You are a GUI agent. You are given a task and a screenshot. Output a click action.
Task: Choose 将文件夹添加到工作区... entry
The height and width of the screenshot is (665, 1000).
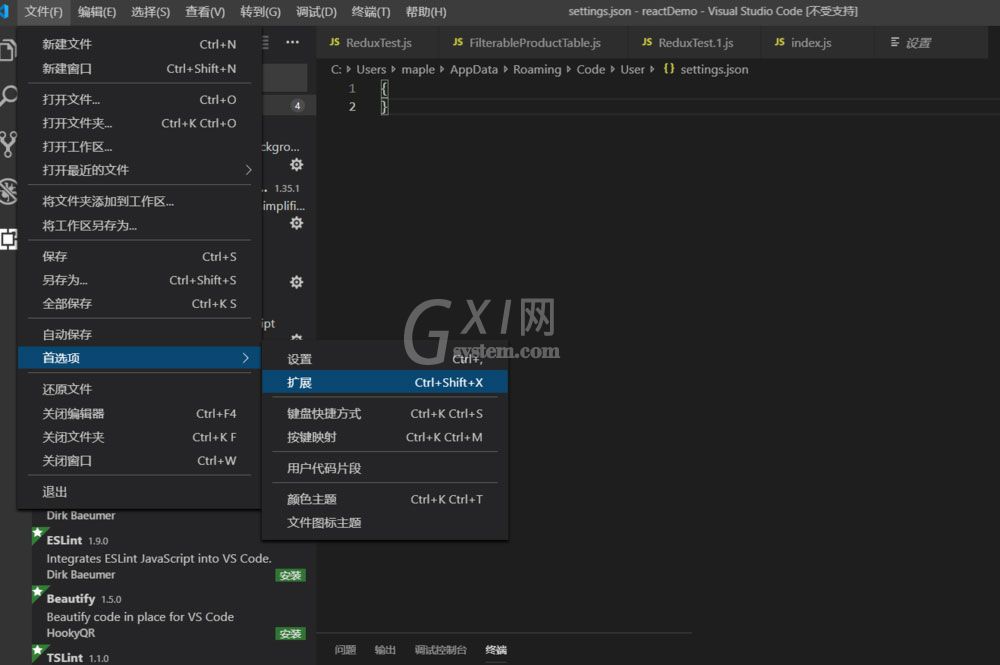click(139, 201)
